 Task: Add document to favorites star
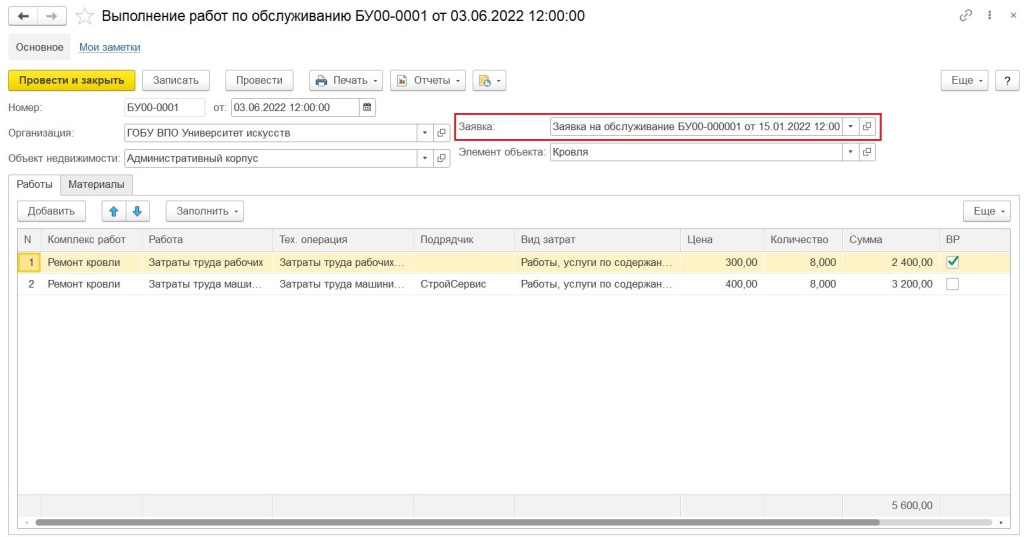[x=85, y=16]
